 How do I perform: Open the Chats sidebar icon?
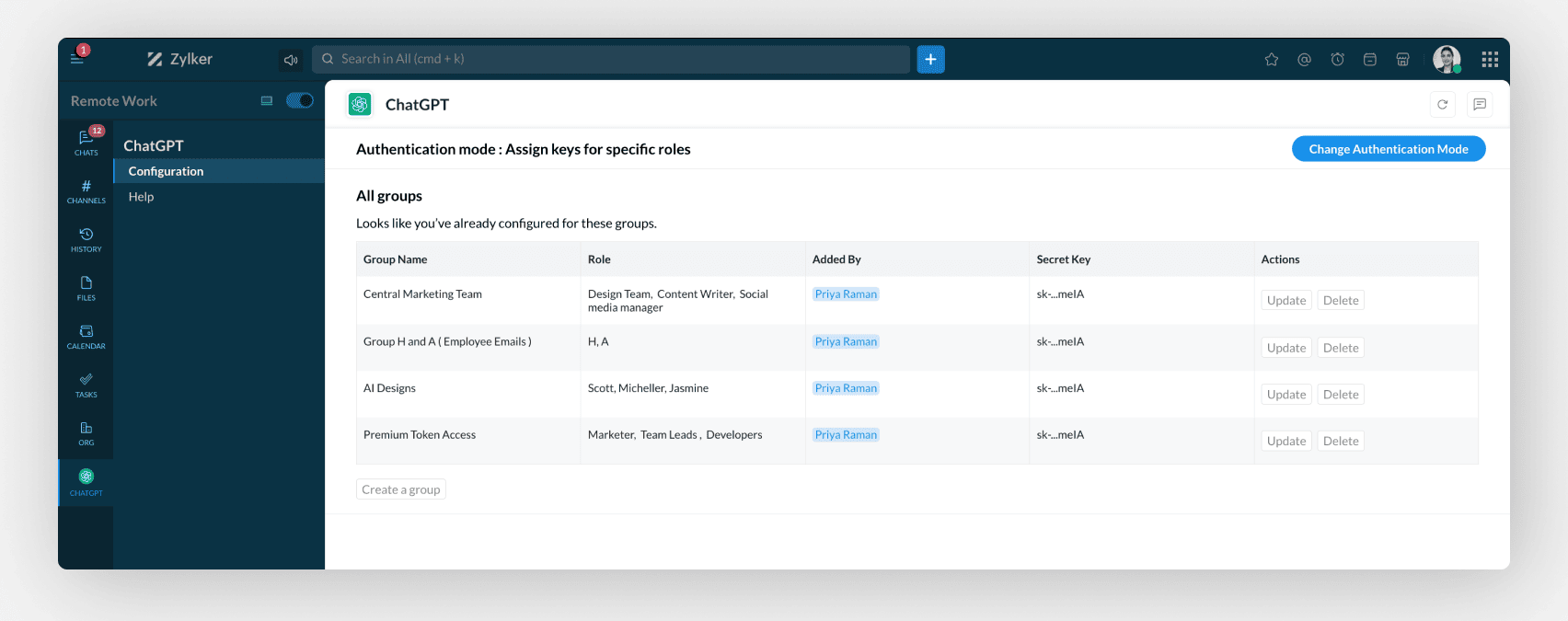click(86, 142)
